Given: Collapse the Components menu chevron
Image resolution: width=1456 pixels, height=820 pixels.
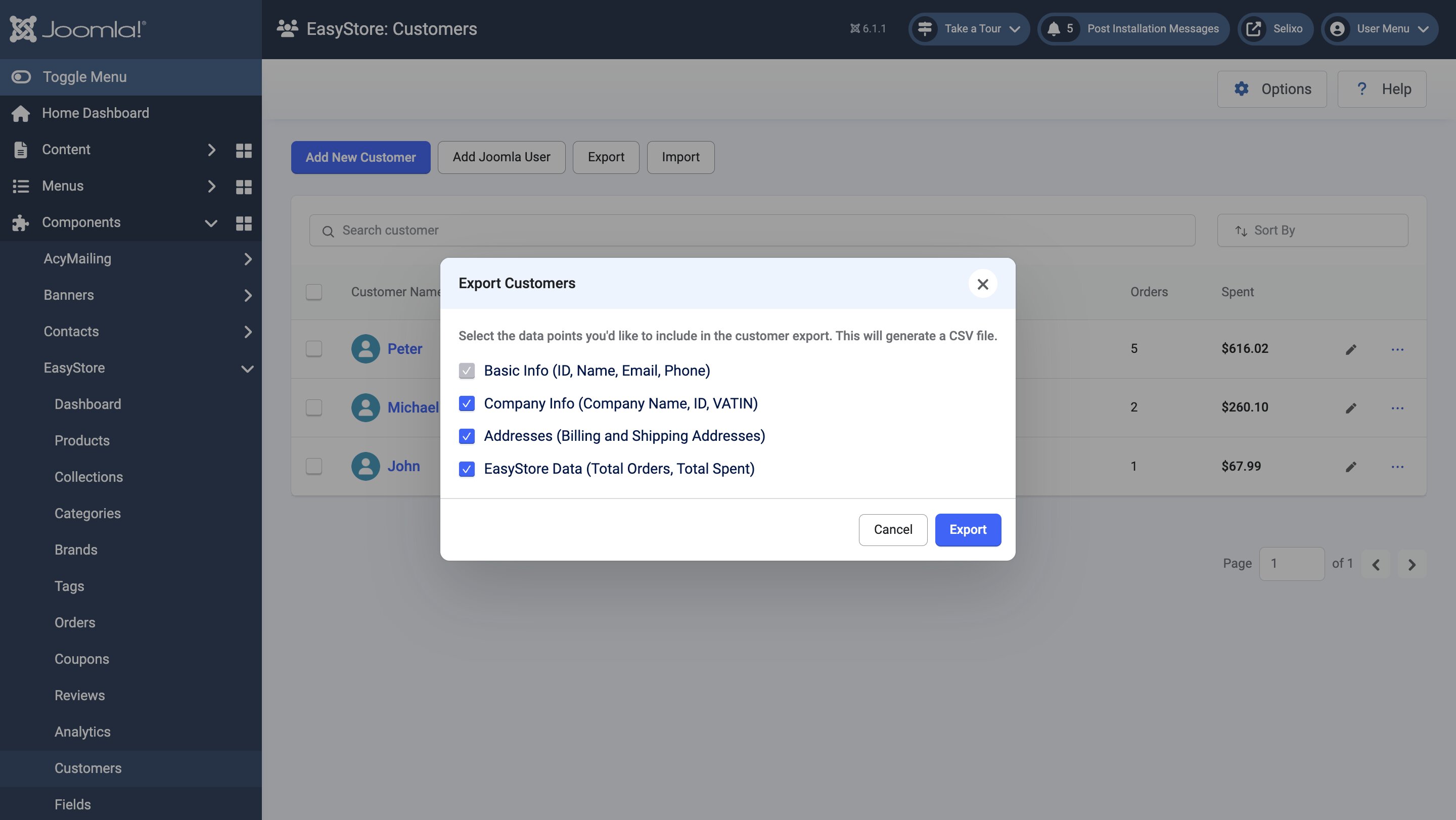Looking at the screenshot, I should click(211, 223).
